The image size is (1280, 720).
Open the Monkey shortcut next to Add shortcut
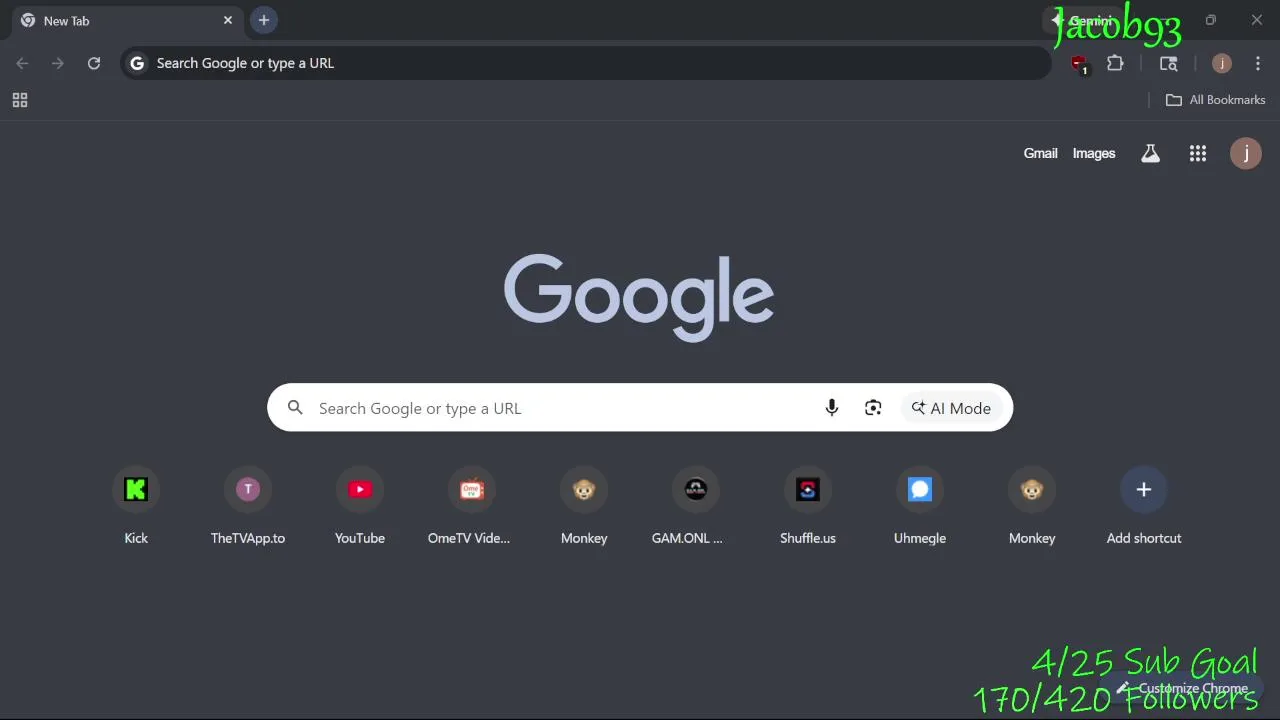pyautogui.click(x=1032, y=489)
